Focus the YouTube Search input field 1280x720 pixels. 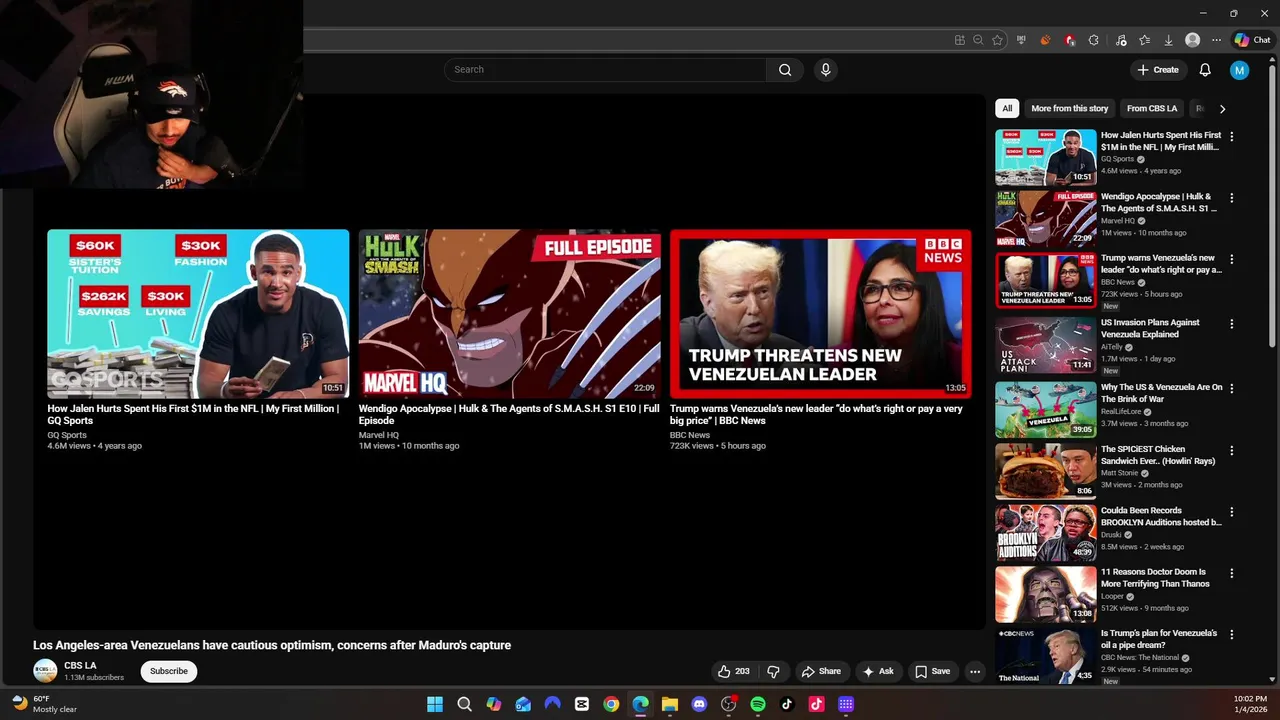(x=605, y=70)
